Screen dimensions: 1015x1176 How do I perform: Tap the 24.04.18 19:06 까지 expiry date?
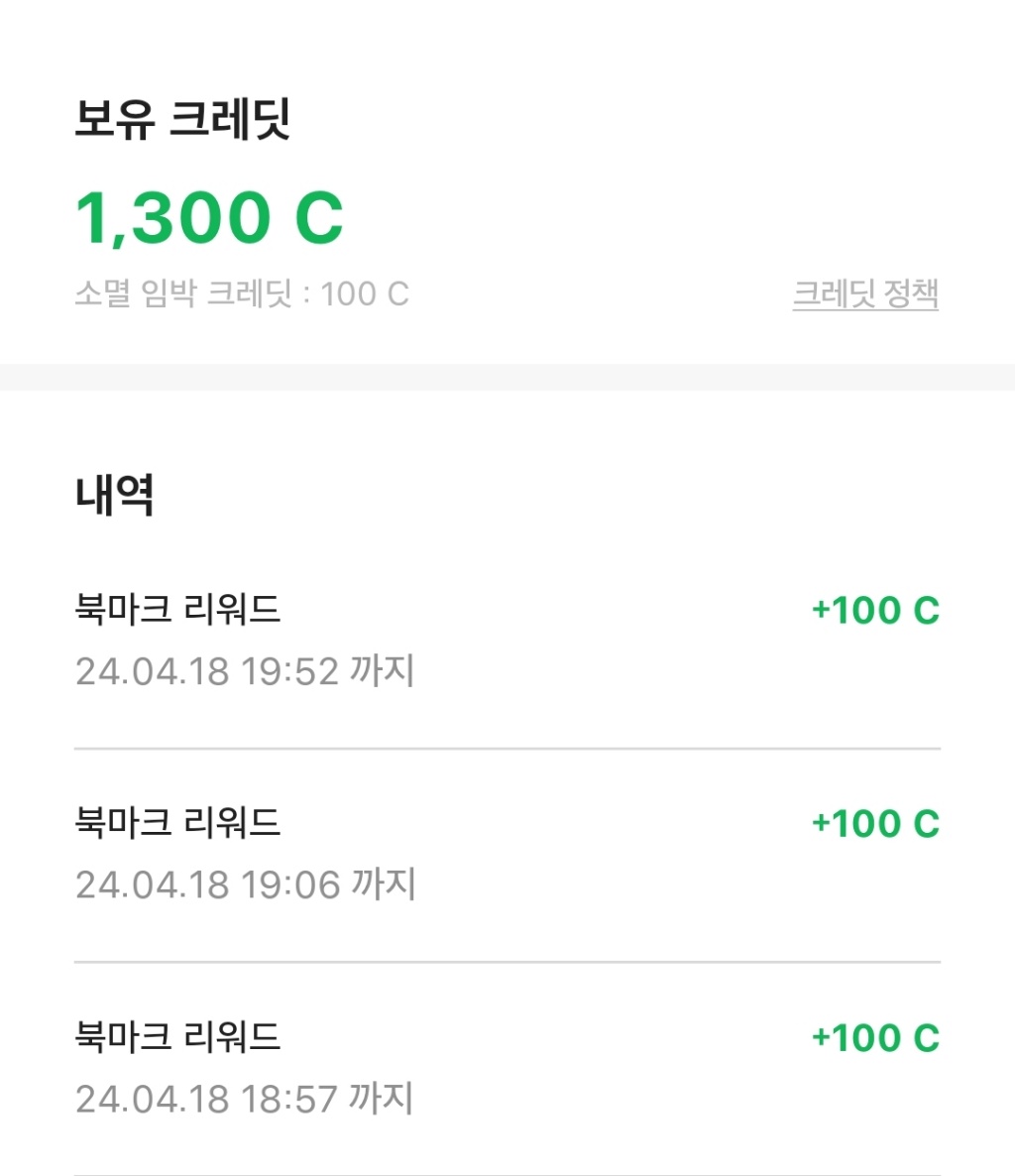click(x=245, y=884)
